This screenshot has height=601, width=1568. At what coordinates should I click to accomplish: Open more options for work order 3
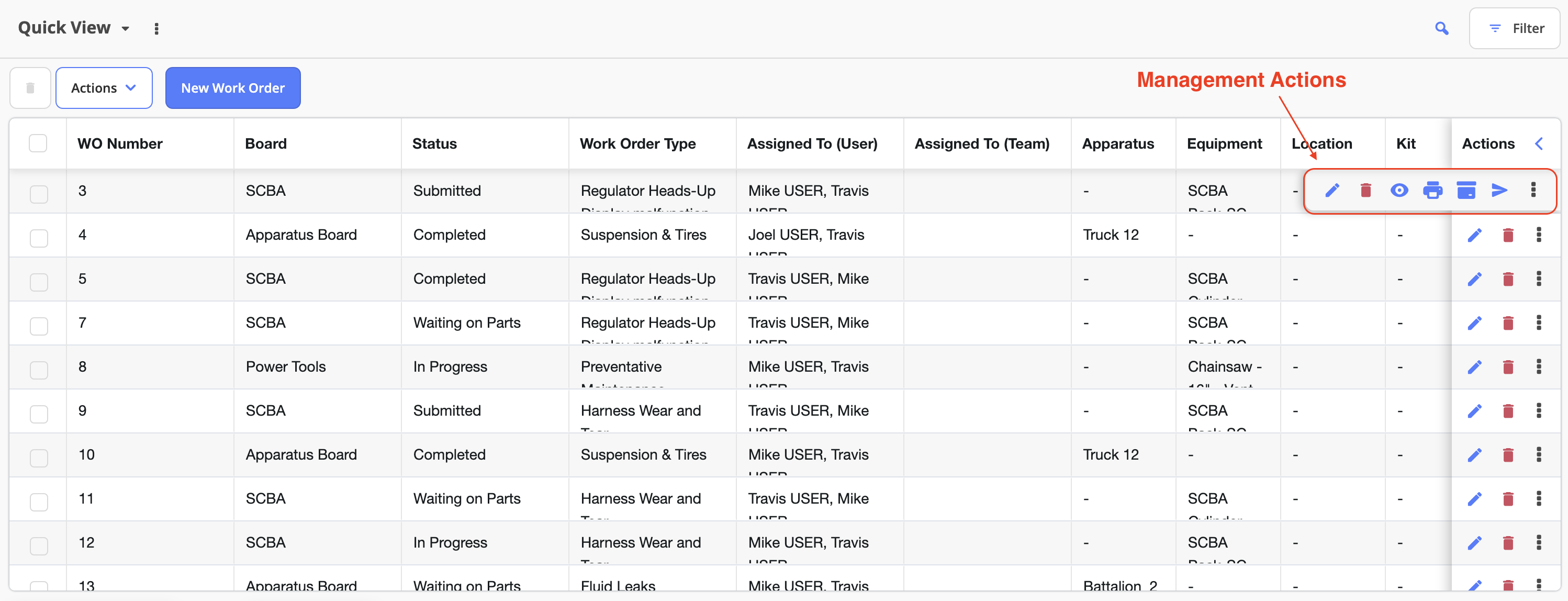tap(1533, 190)
